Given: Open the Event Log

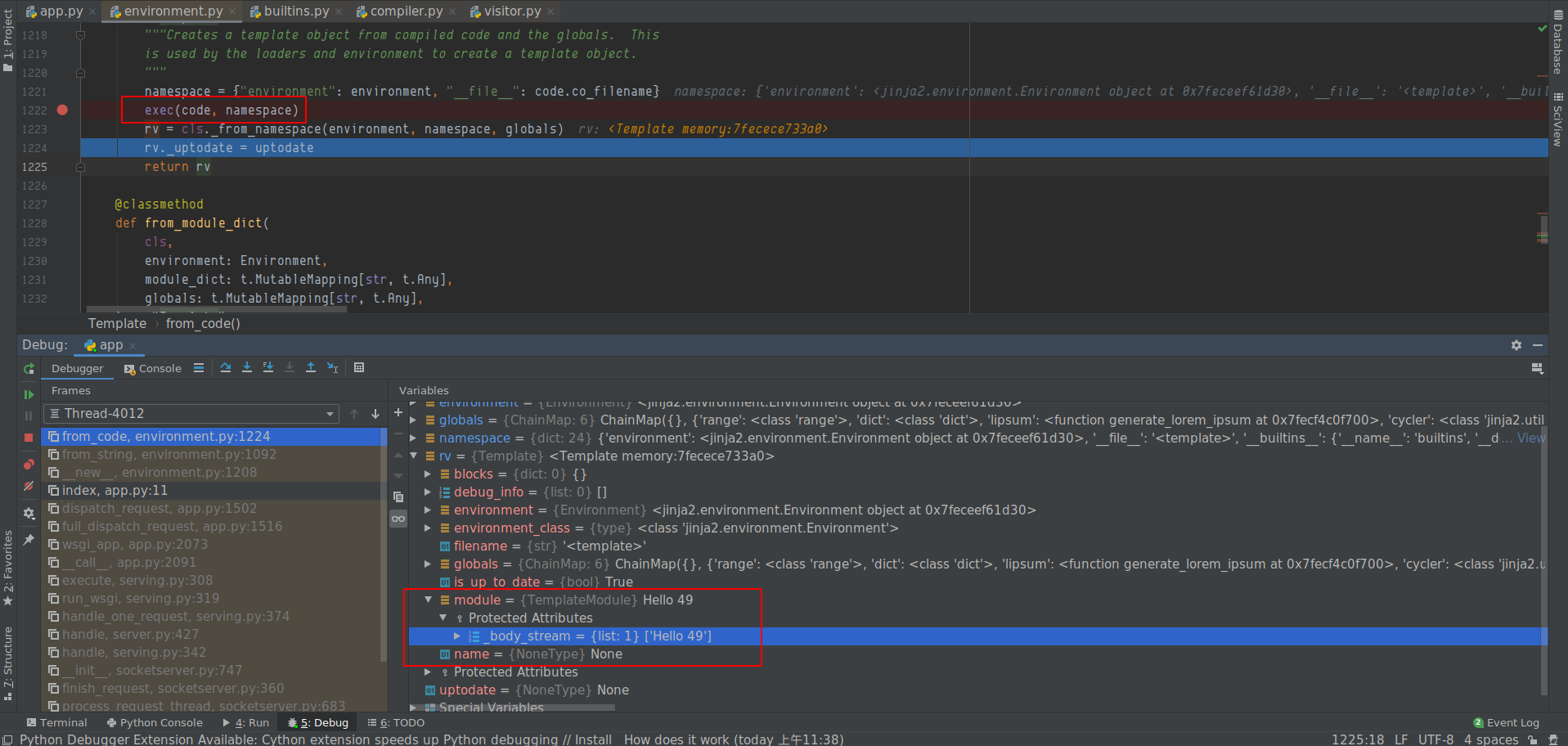Looking at the screenshot, I should [1507, 722].
